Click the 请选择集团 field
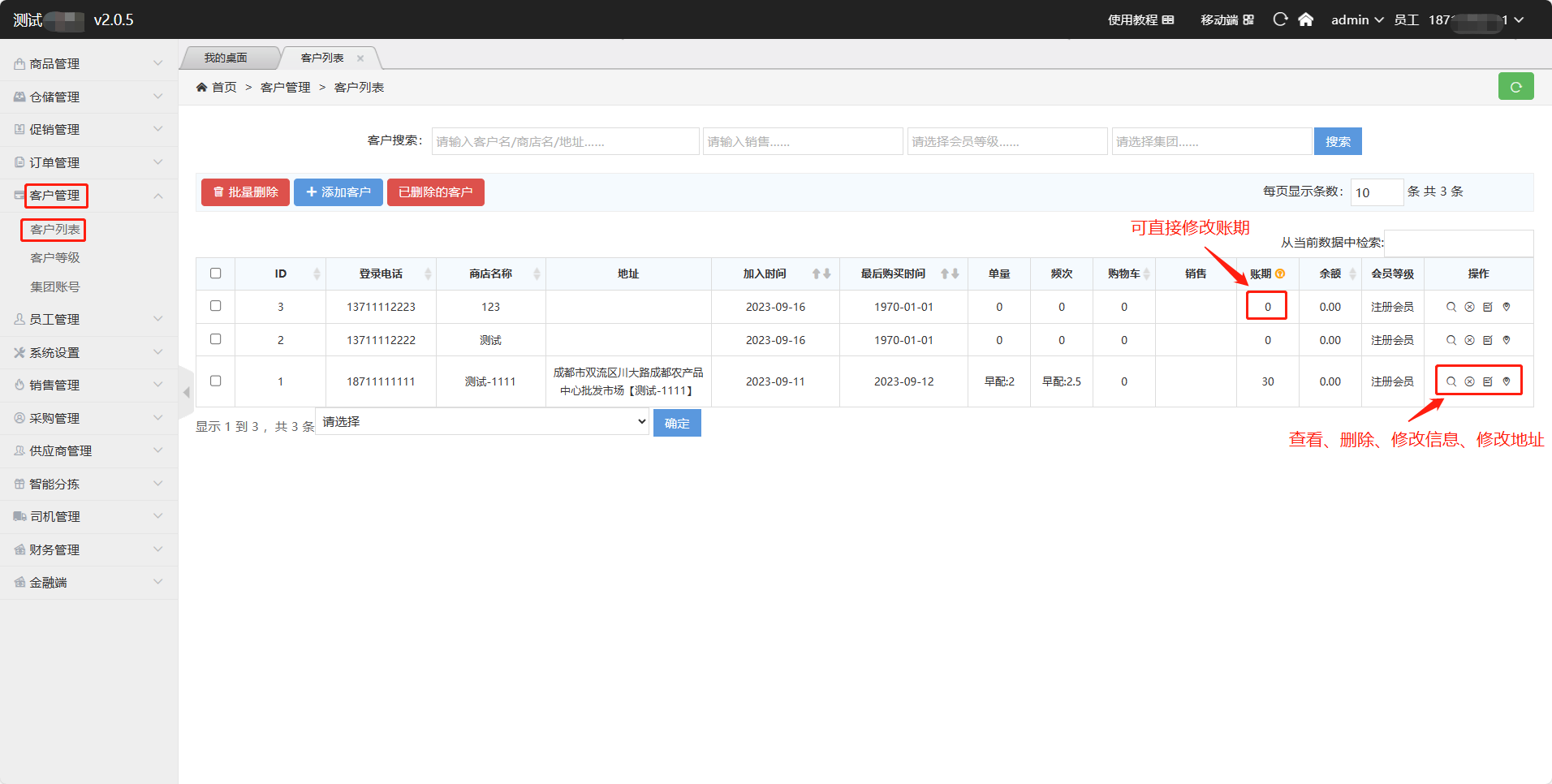The width and height of the screenshot is (1552, 784). pyautogui.click(x=1212, y=141)
